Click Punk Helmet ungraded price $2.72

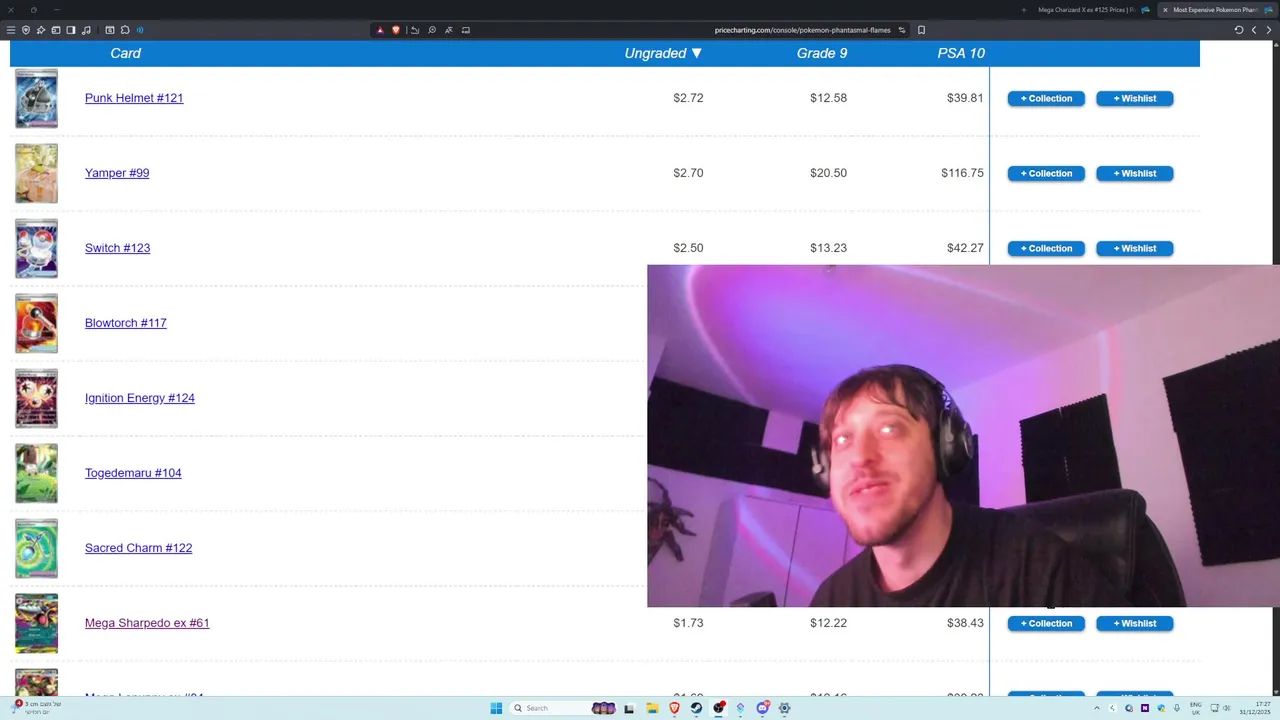click(688, 98)
